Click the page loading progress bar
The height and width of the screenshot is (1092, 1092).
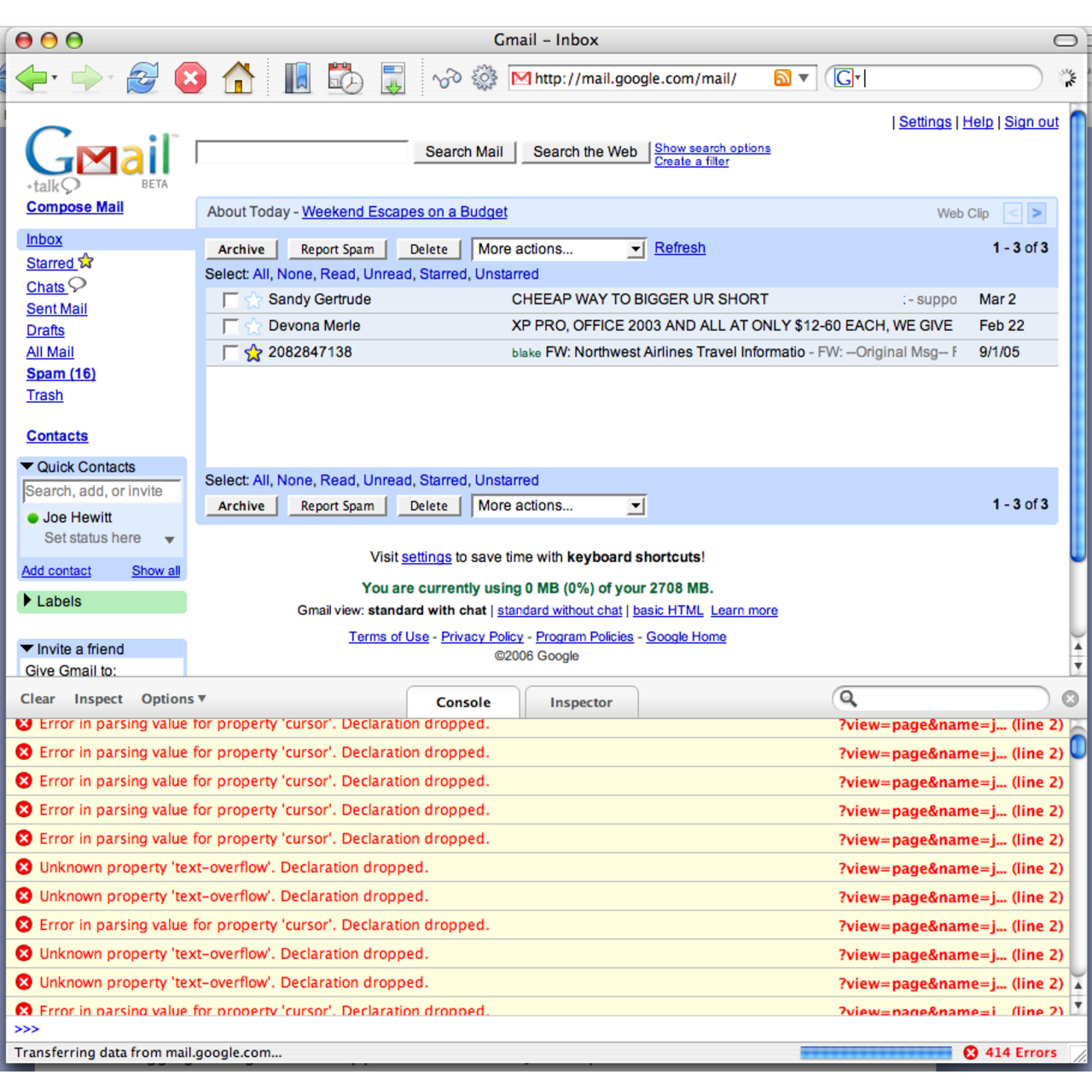click(875, 1053)
